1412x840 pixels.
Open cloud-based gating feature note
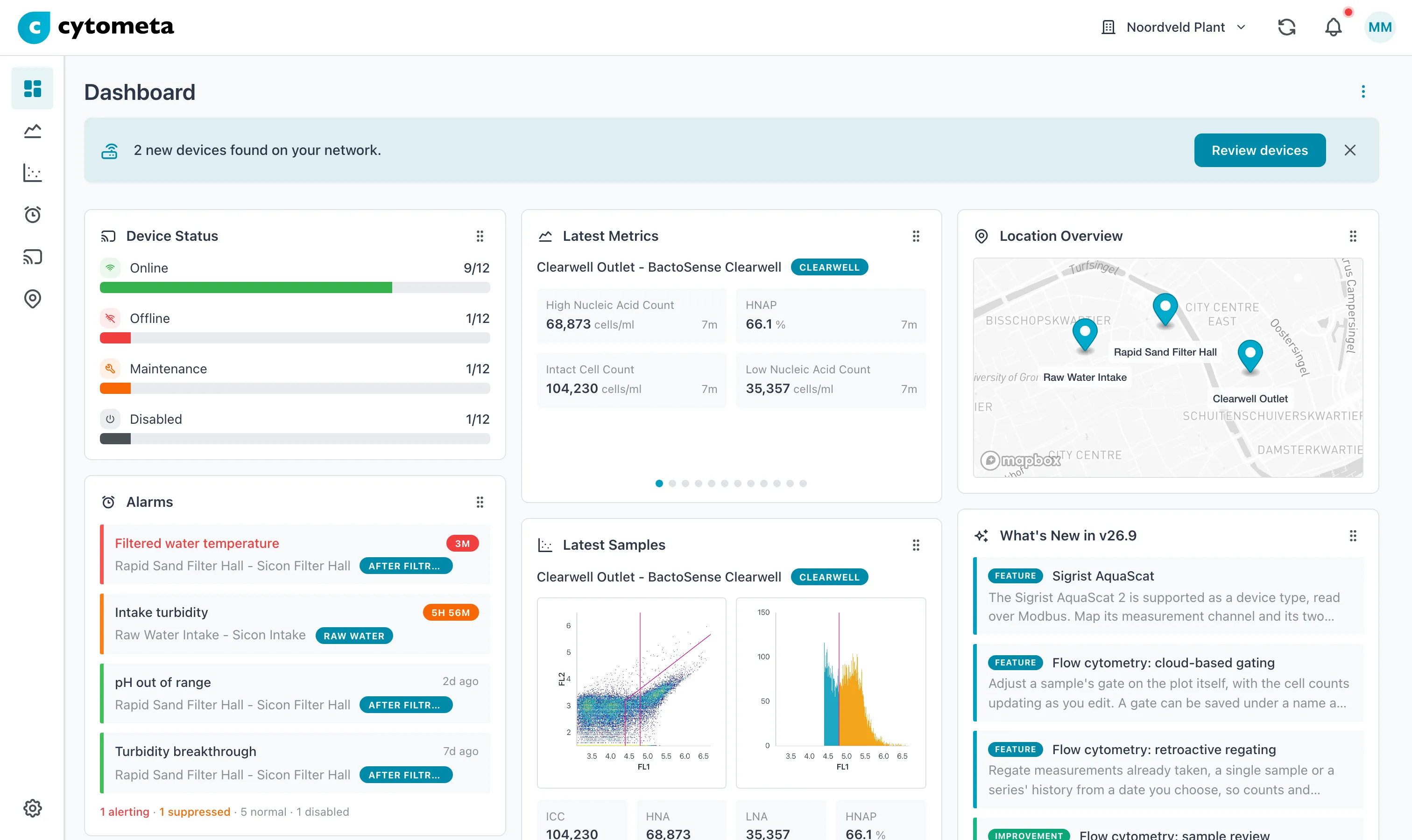[1168, 683]
